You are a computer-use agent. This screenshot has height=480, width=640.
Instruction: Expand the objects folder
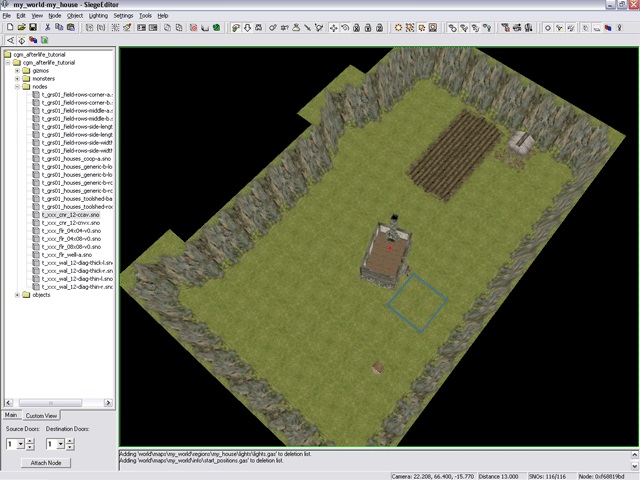[x=17, y=295]
